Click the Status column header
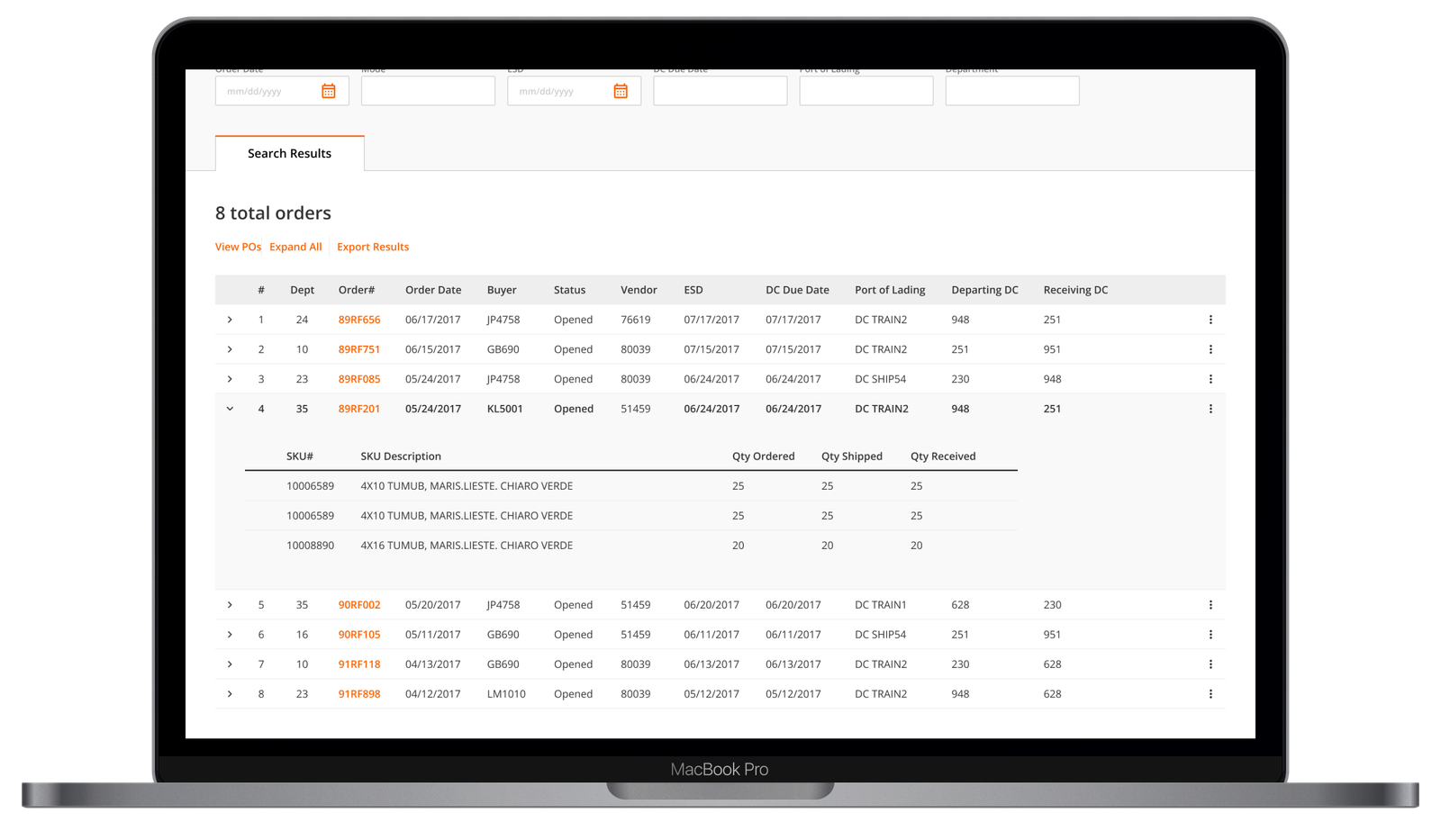 click(569, 290)
